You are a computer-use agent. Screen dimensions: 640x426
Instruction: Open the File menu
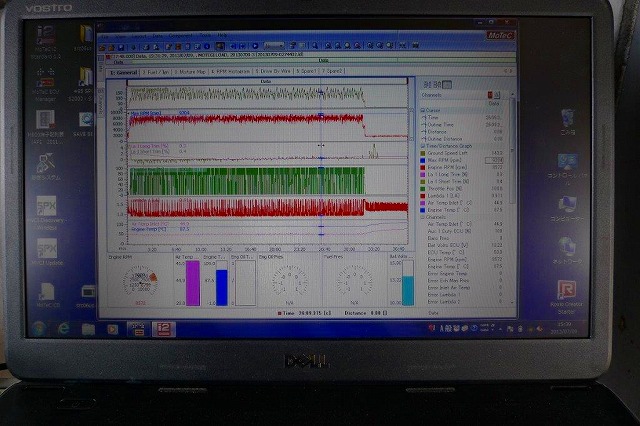pyautogui.click(x=105, y=36)
